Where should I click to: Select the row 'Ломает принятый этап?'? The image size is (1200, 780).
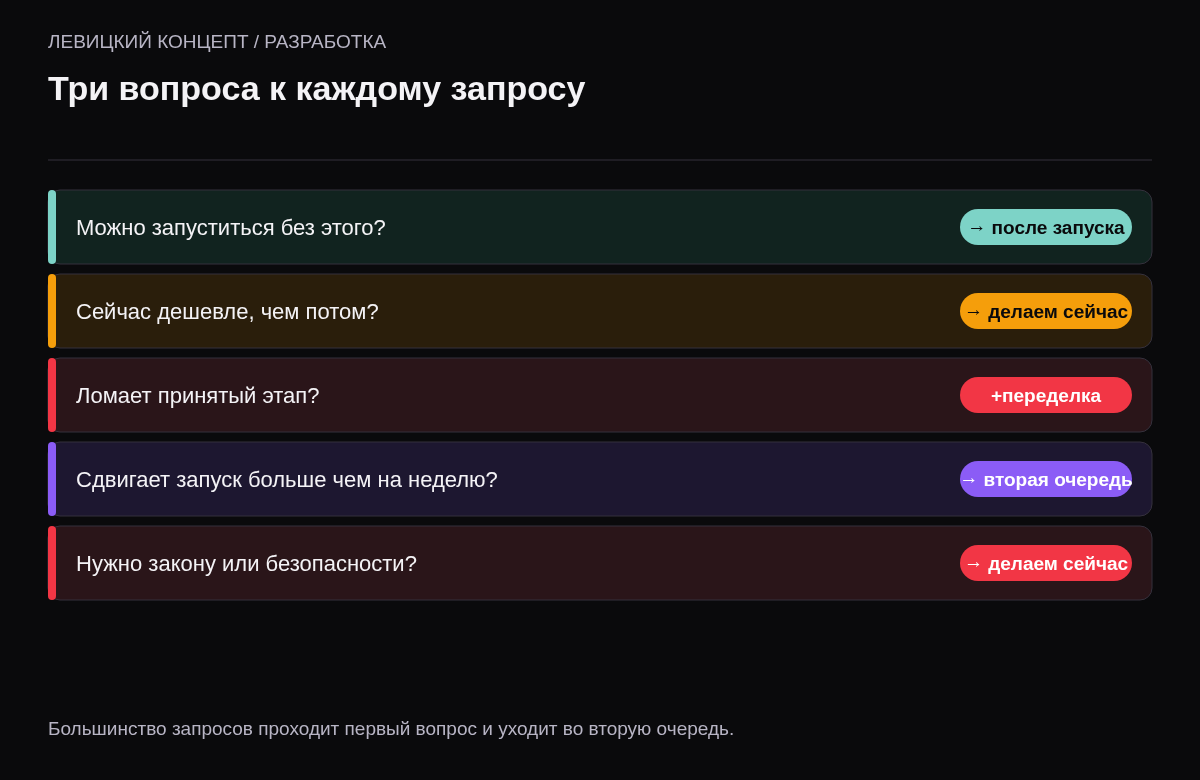coord(600,395)
